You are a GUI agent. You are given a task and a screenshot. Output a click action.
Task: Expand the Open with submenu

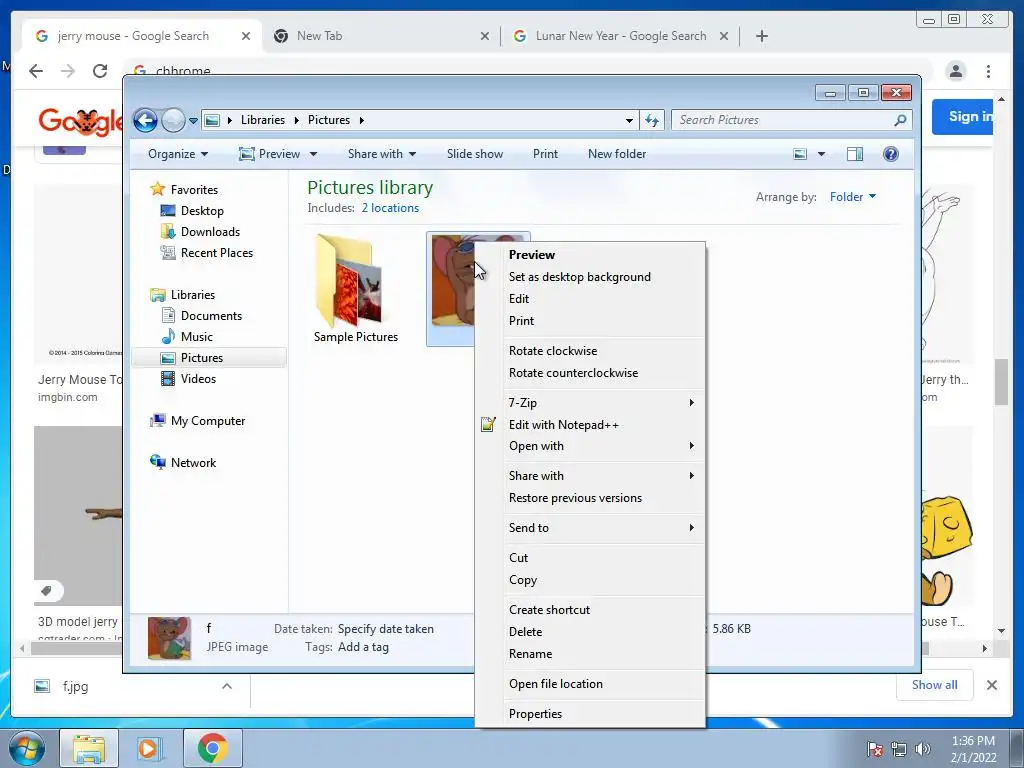(x=601, y=446)
